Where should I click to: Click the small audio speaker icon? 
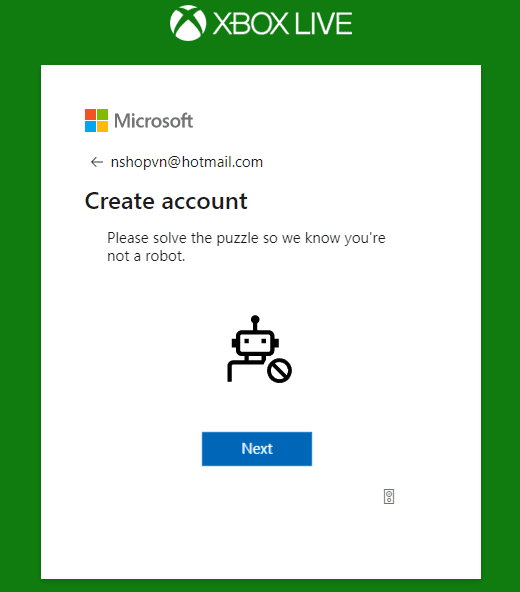[389, 496]
